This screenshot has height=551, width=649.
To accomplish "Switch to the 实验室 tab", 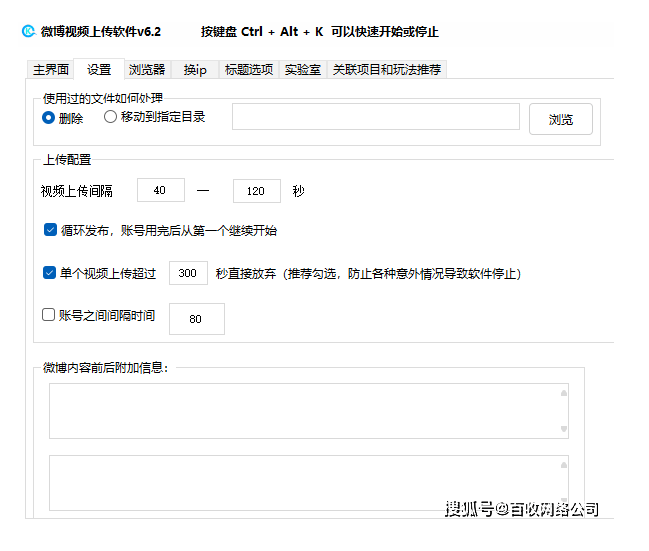I will pos(303,69).
